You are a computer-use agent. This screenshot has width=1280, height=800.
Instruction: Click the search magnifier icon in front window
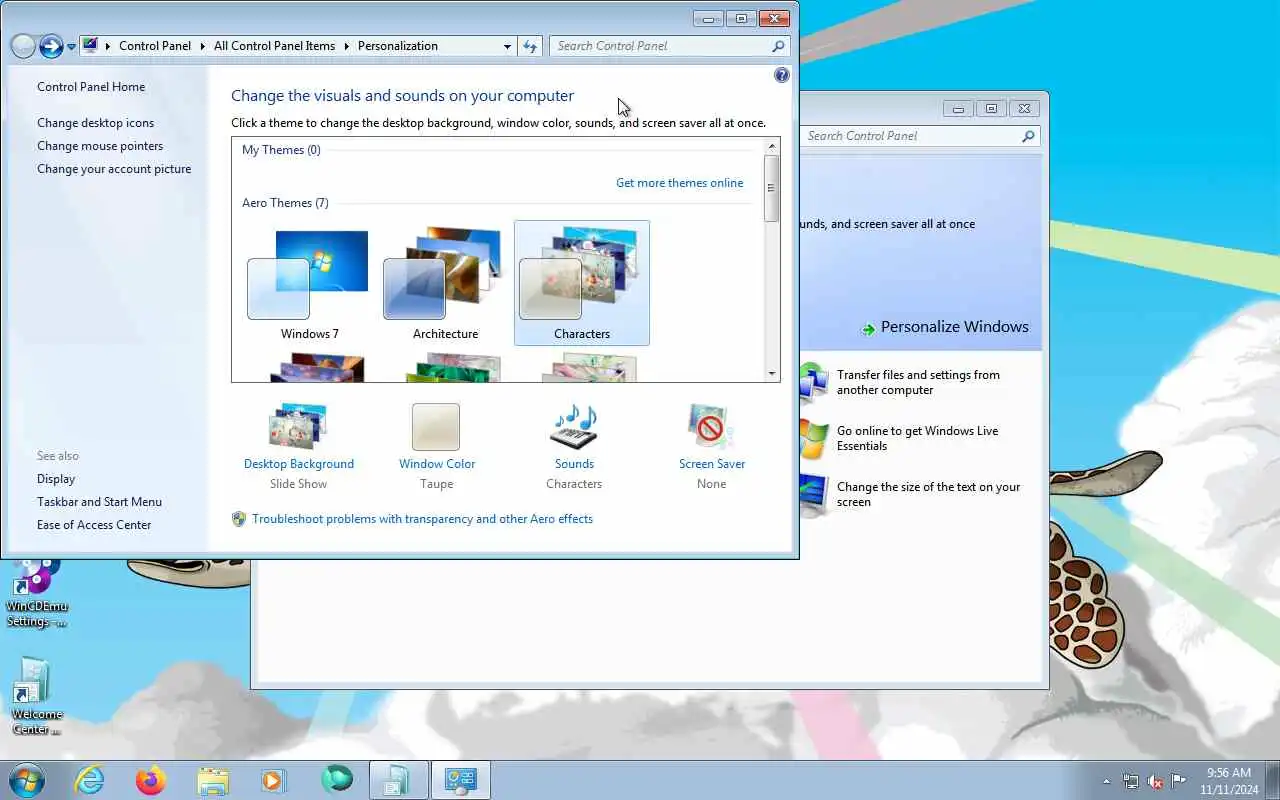point(778,46)
